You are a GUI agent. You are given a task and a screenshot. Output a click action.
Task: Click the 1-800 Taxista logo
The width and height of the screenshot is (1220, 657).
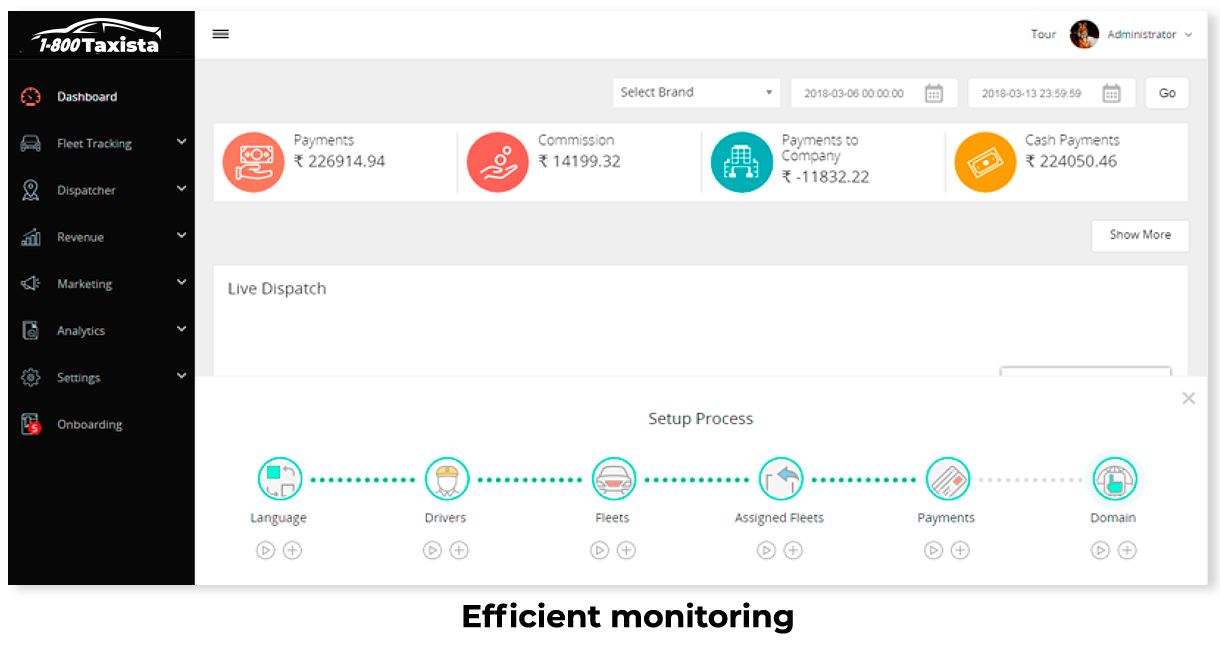[96, 36]
